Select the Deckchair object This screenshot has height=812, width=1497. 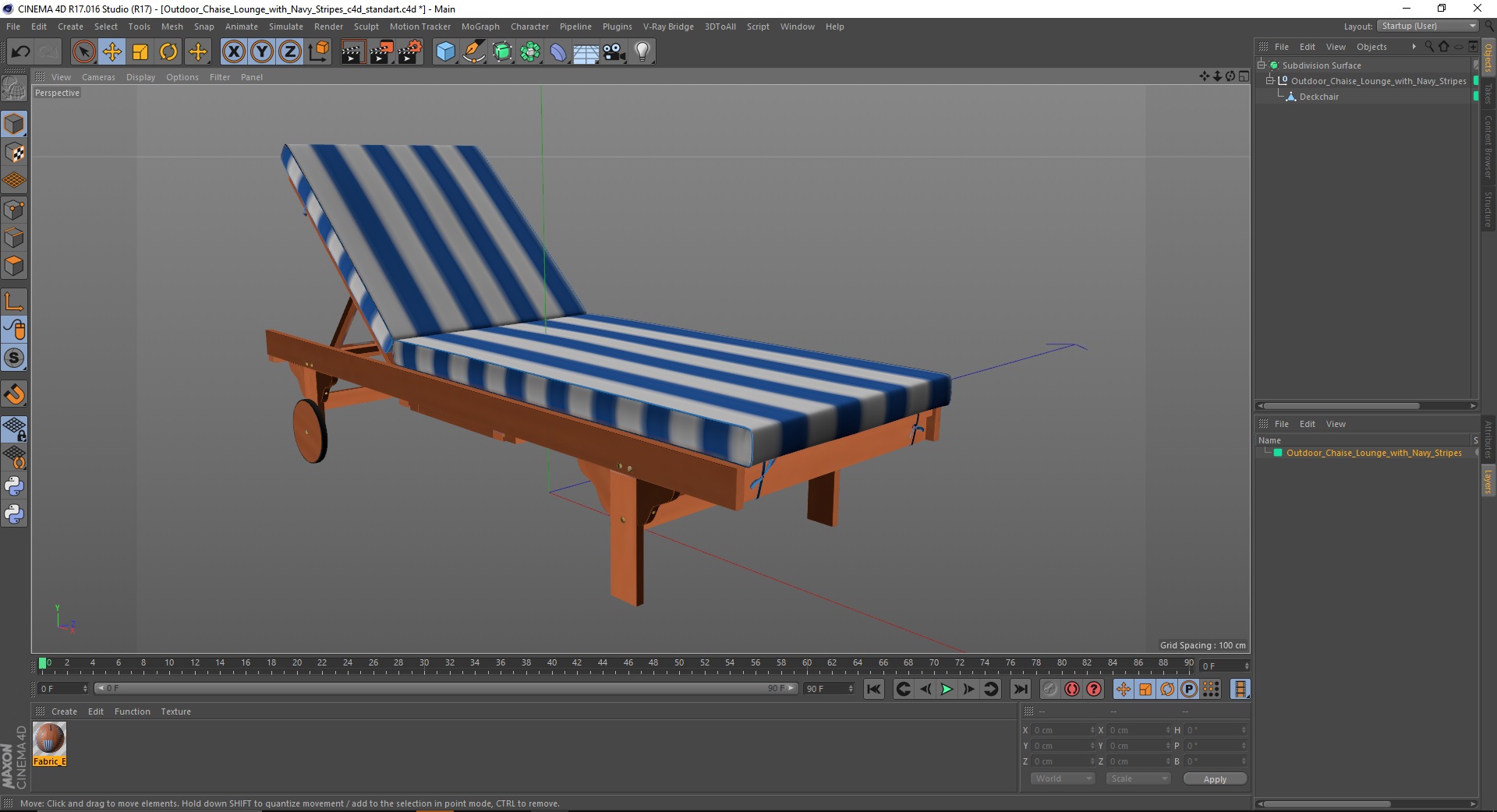tap(1318, 97)
